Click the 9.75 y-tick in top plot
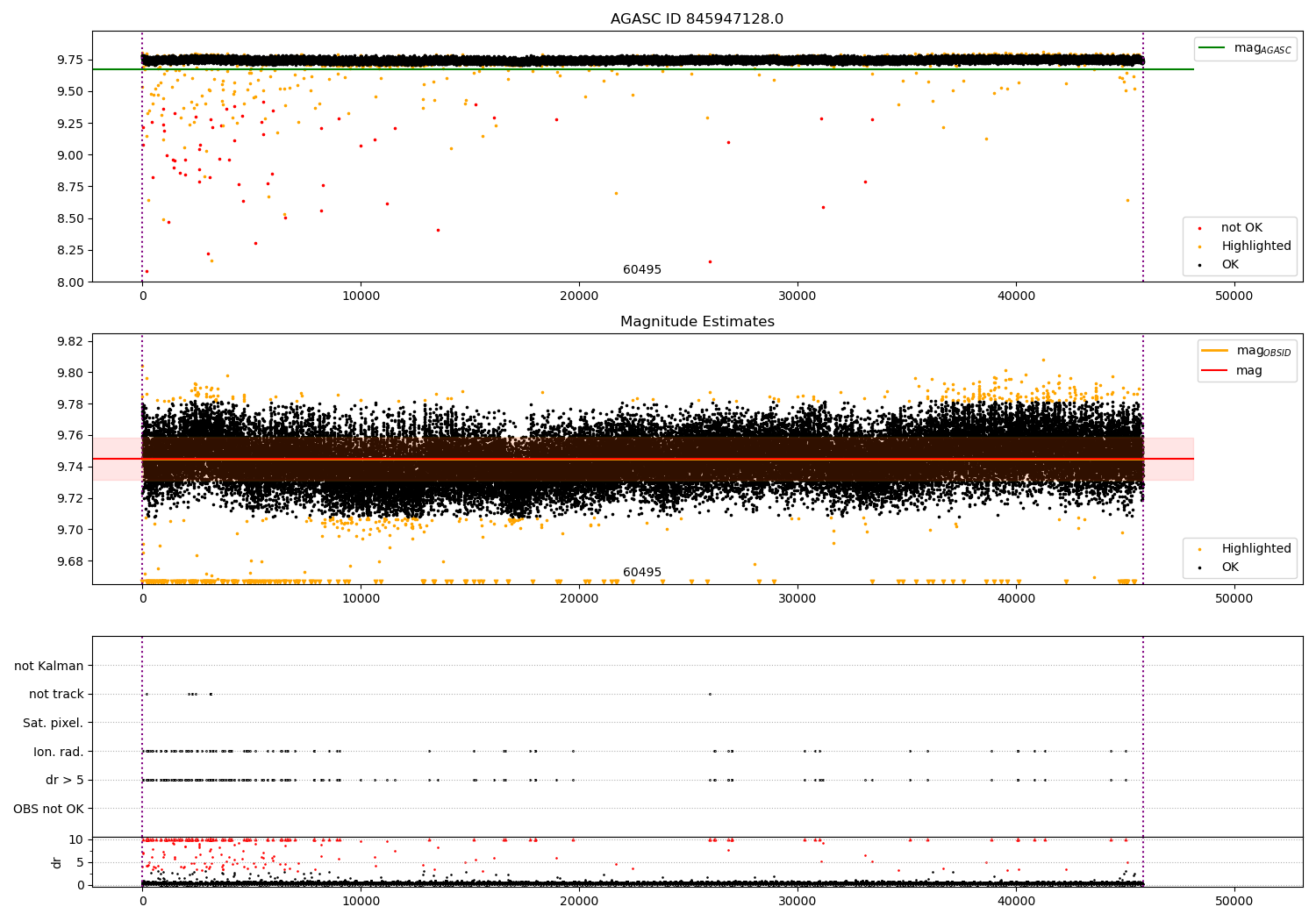The image size is (1316, 921). 69,60
